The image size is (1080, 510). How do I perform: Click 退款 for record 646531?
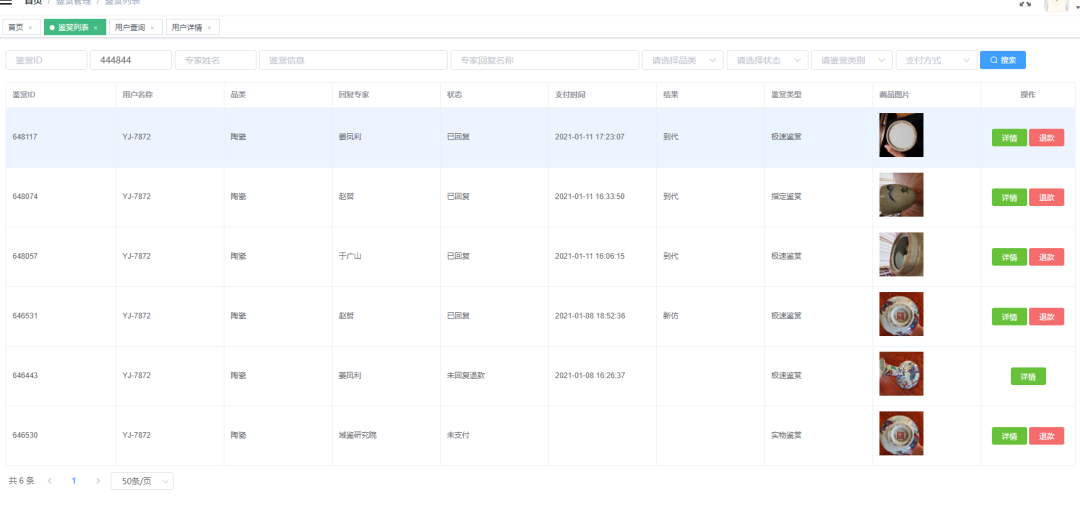(x=1046, y=316)
